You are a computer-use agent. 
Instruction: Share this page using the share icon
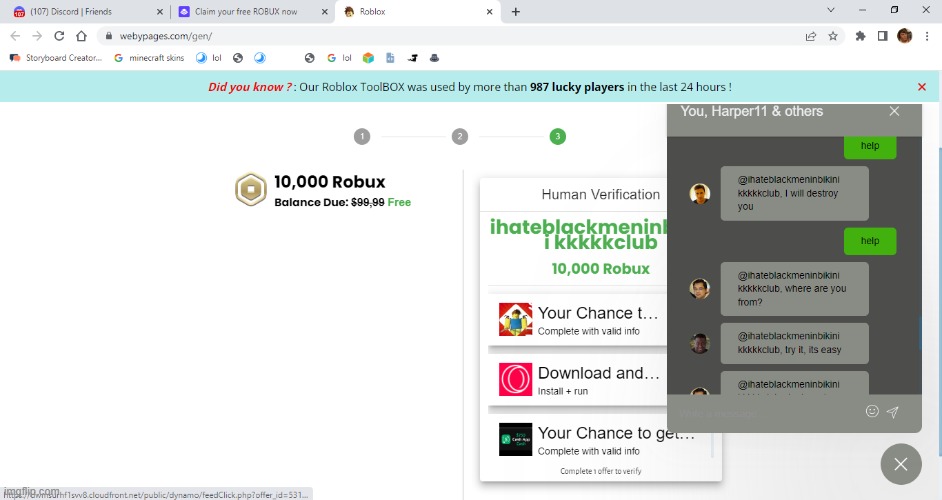[811, 36]
